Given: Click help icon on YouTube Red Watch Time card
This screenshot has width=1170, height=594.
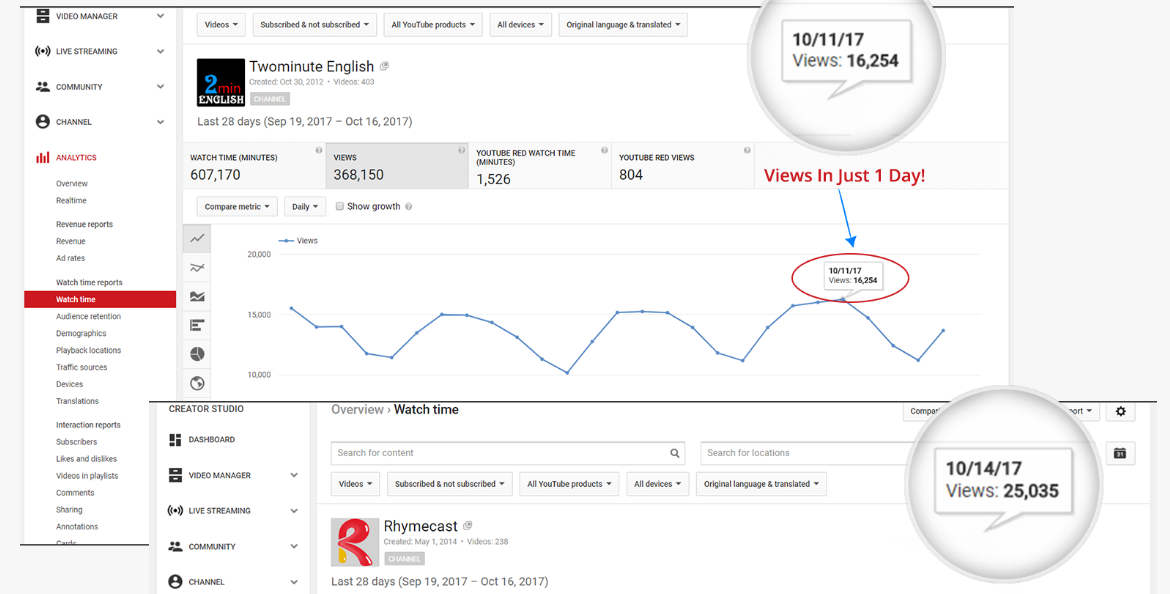Looking at the screenshot, I should (604, 151).
